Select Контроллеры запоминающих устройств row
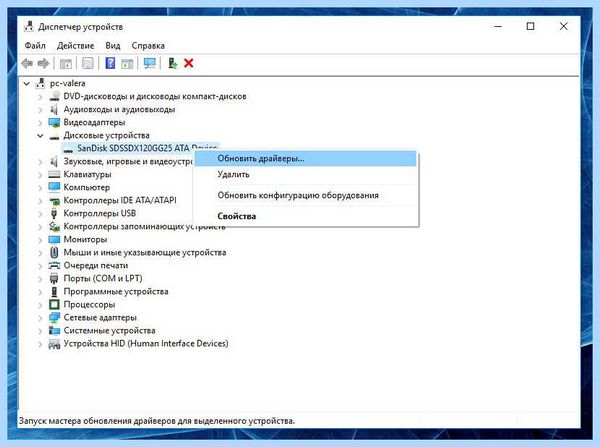The image size is (600, 447). tap(144, 227)
